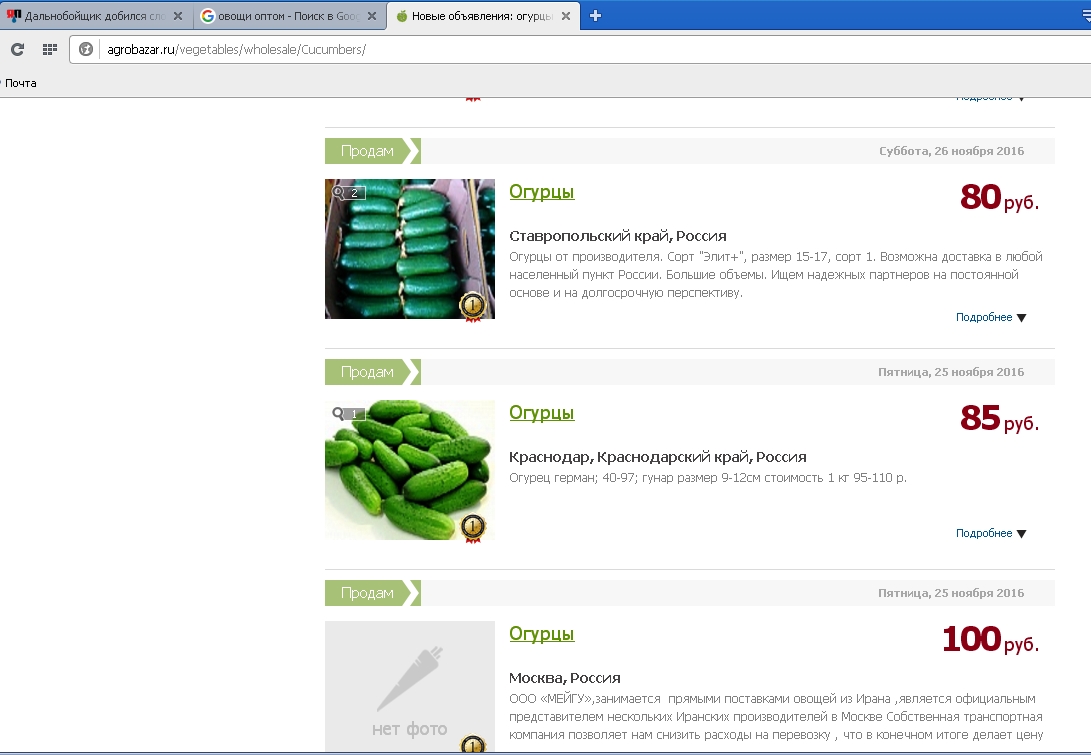Image resolution: width=1091 pixels, height=755 pixels.
Task: Open the Краснодар cucumbers pile thumbnail
Action: pos(410,470)
